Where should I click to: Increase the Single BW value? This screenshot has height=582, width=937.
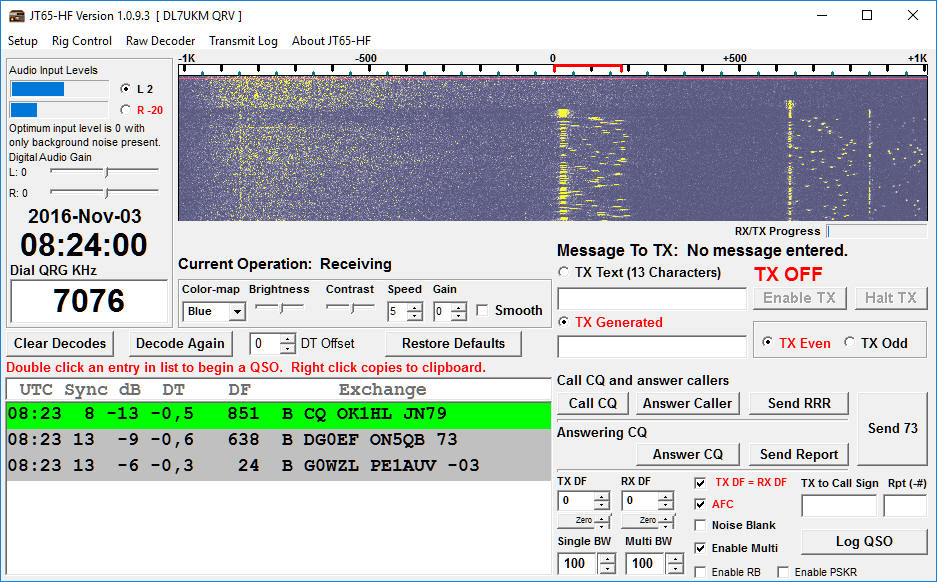pos(607,559)
